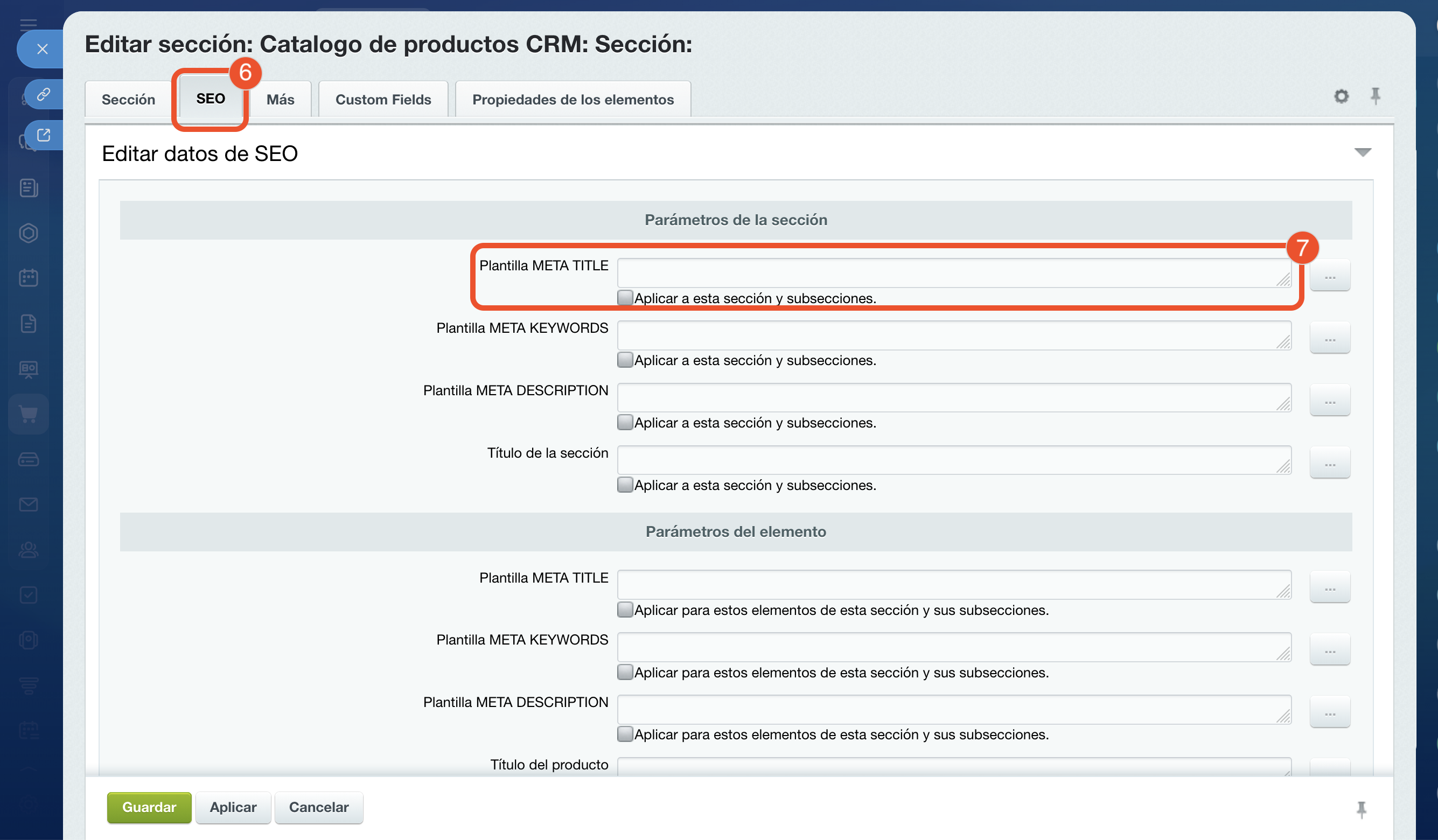Tick element META TITLE apply checkbox
This screenshot has width=1438, height=840.
(625, 610)
